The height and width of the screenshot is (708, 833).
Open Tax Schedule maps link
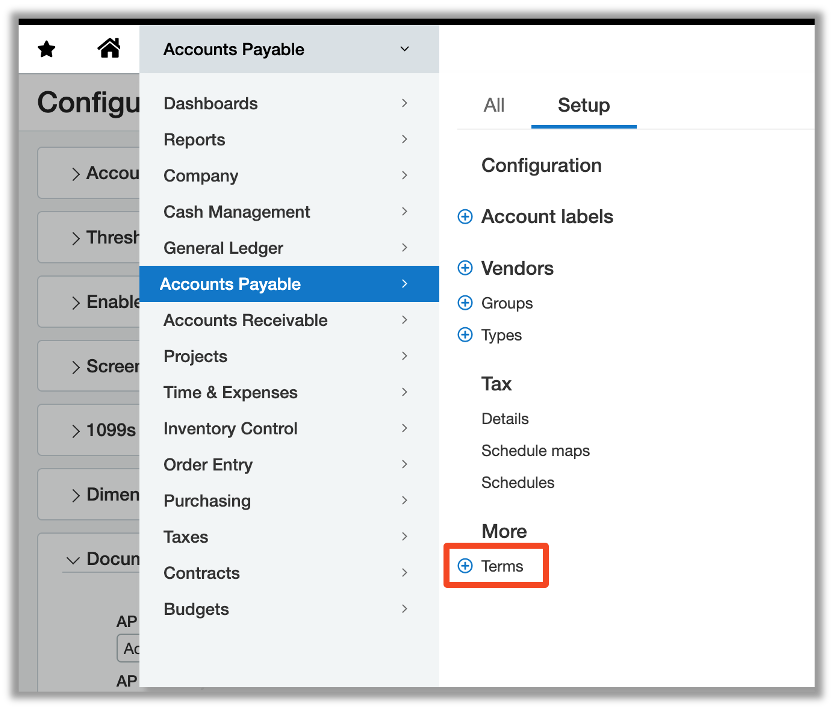pos(535,451)
